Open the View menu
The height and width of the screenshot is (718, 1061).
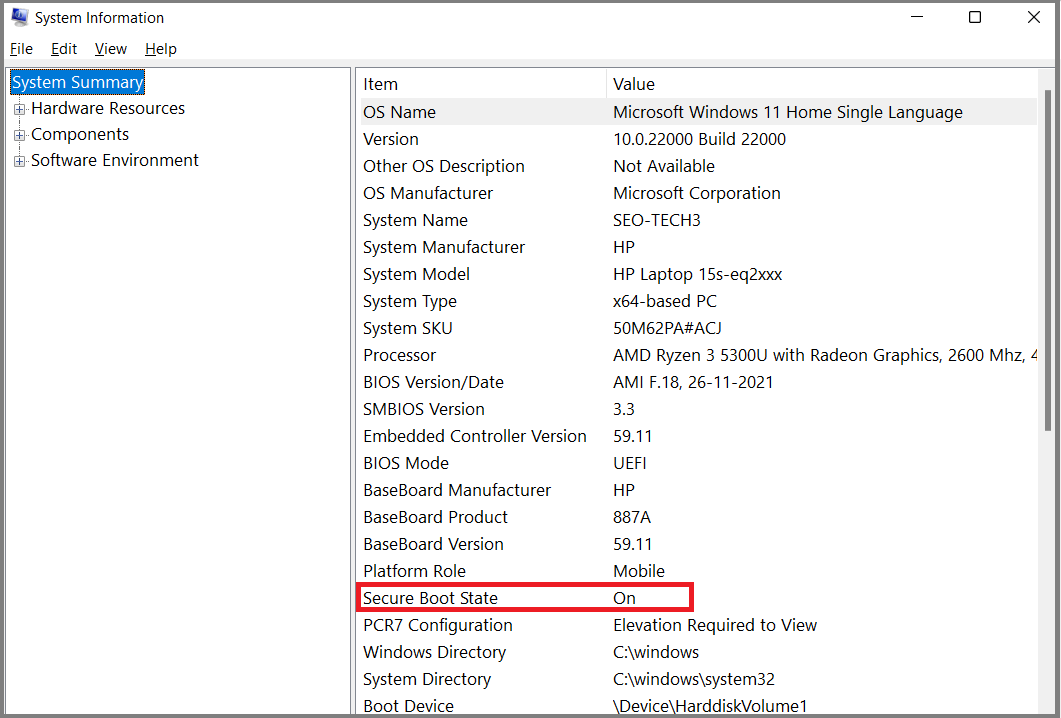(110, 49)
